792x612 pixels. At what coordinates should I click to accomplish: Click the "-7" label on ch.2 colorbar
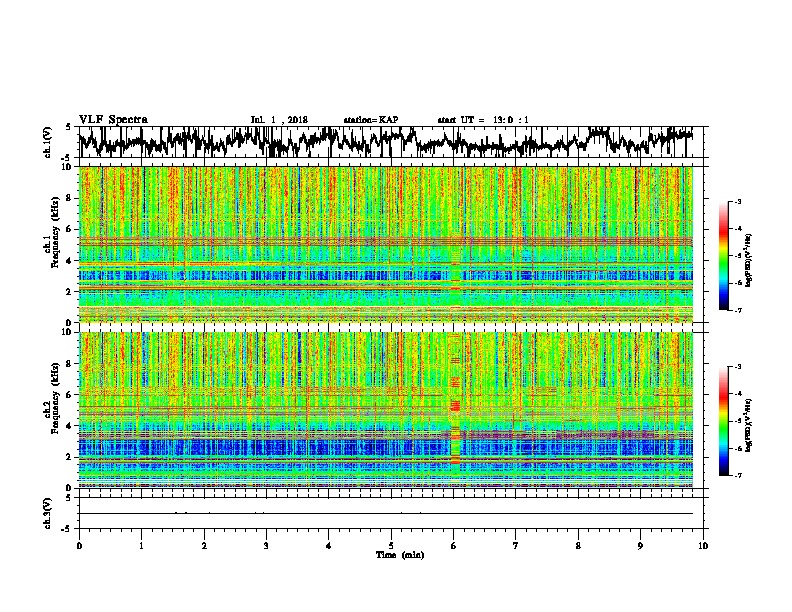(737, 475)
